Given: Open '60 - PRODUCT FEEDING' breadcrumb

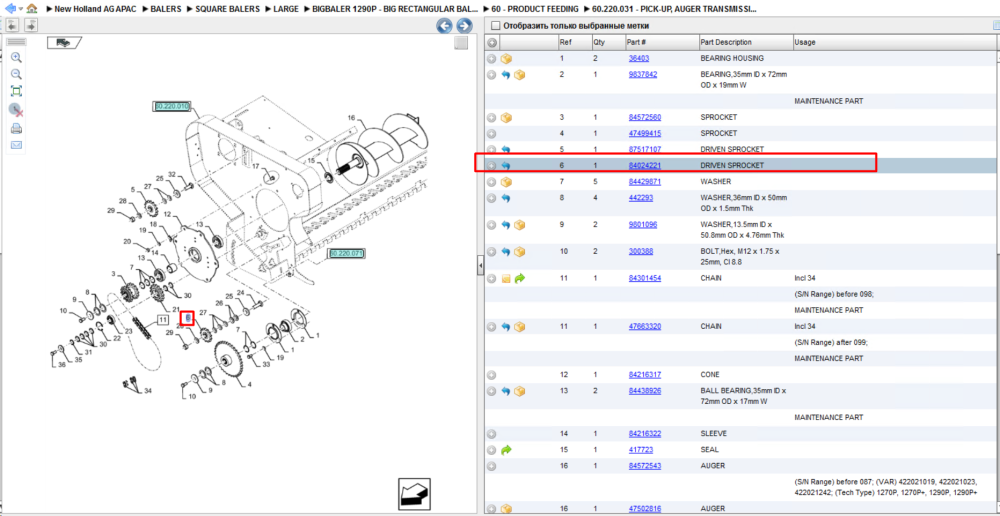Looking at the screenshot, I should coord(536,10).
